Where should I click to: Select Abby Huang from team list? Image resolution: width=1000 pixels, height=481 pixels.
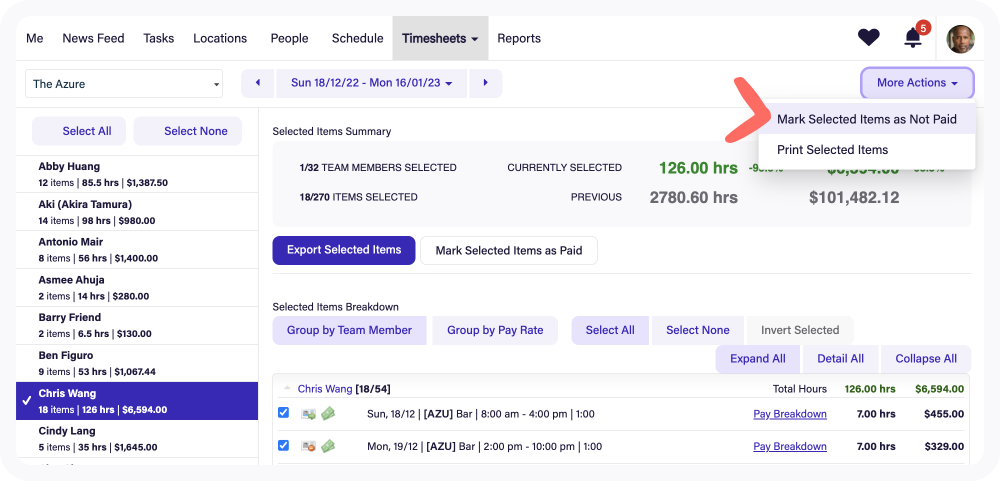coord(137,174)
